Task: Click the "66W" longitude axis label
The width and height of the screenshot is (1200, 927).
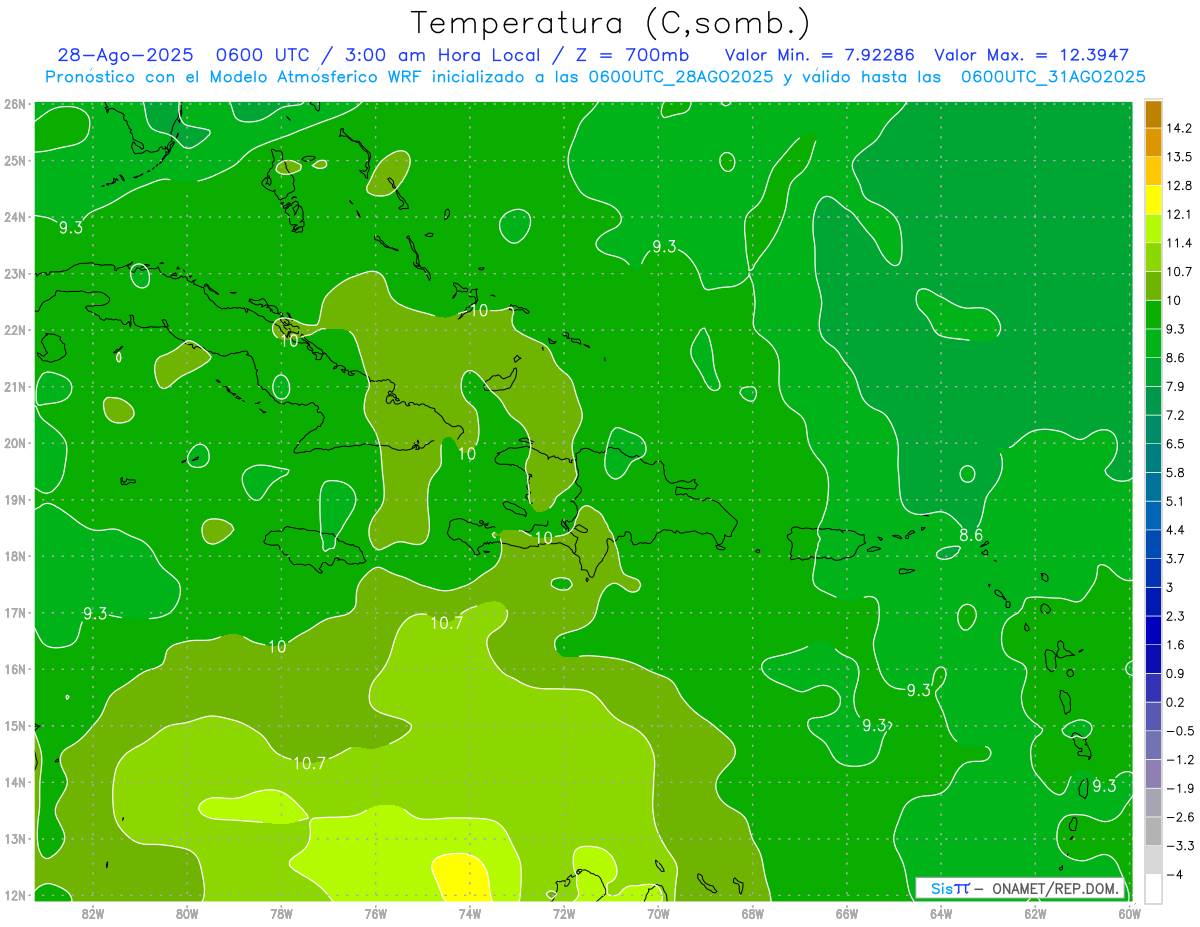Action: click(x=847, y=912)
